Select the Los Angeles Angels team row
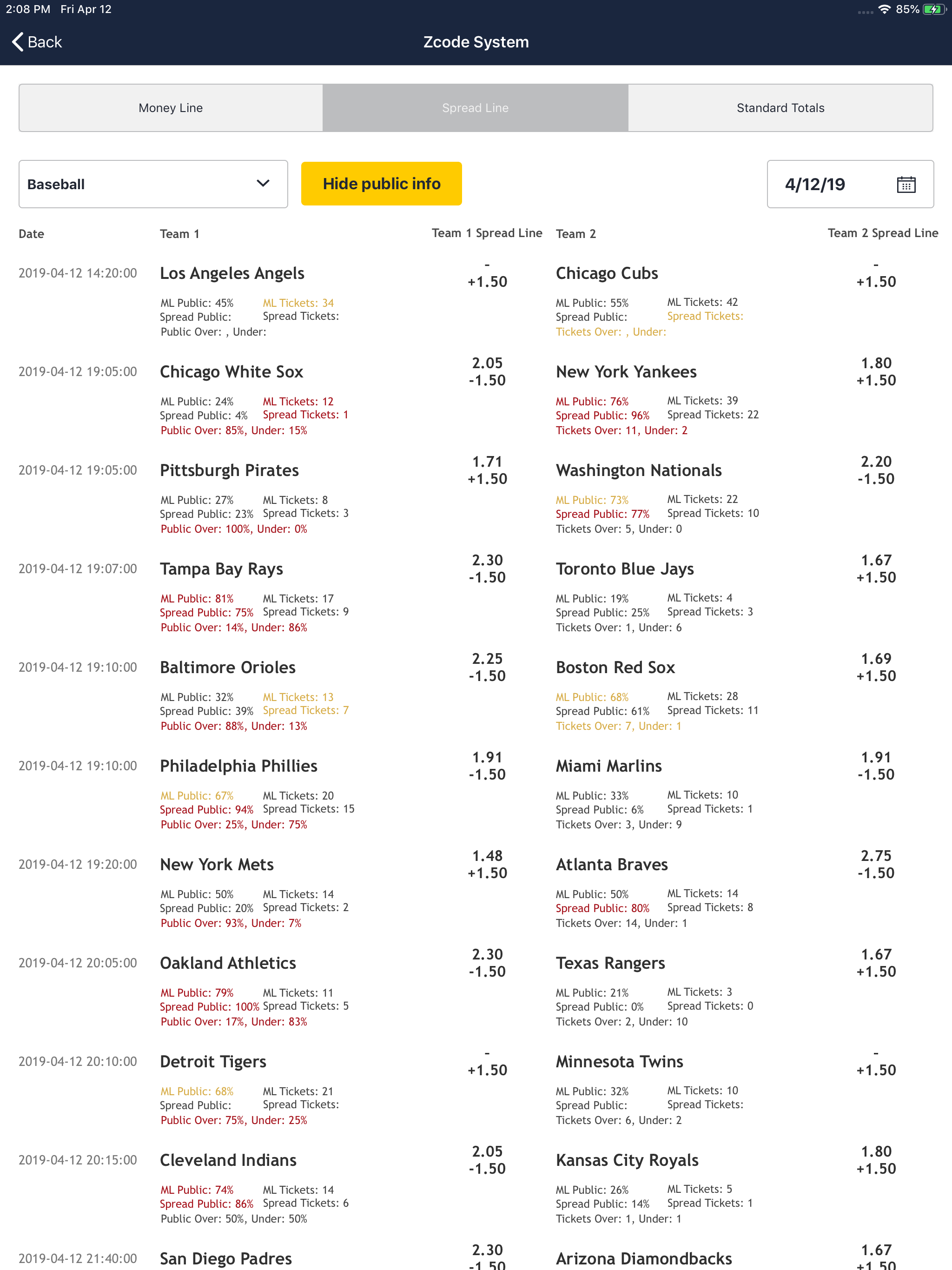Viewport: 952px width, 1270px height. (232, 273)
